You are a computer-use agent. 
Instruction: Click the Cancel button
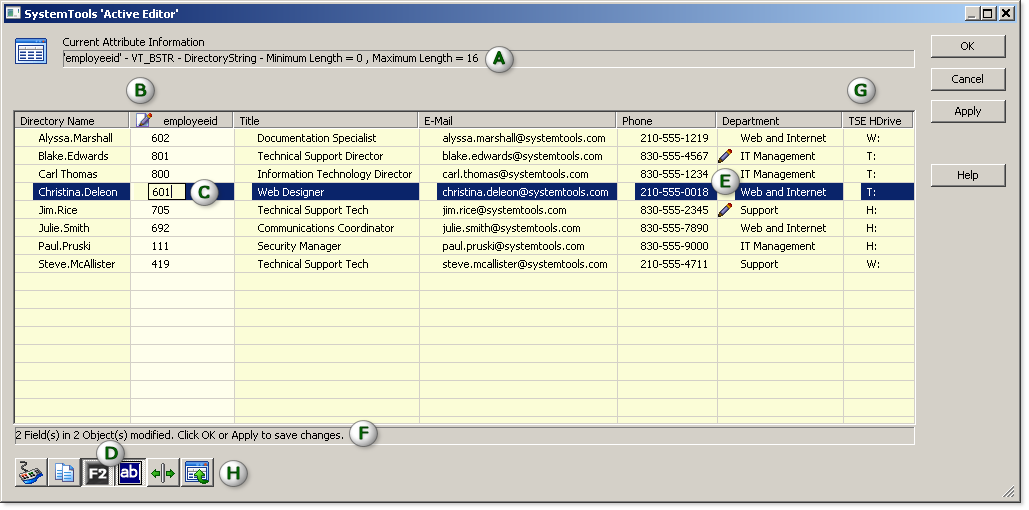click(x=967, y=79)
